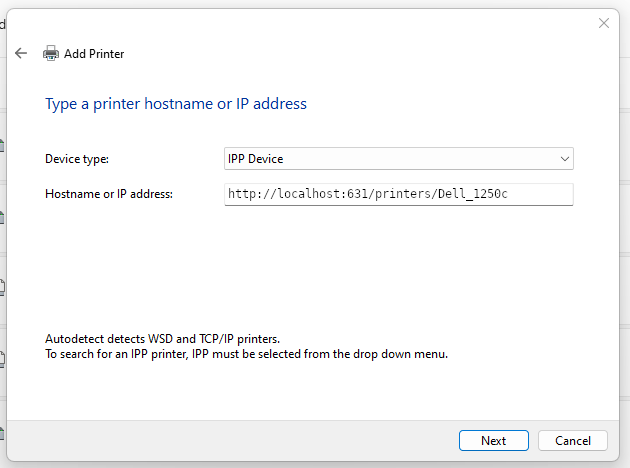The width and height of the screenshot is (630, 468).
Task: Click the http:// prefix in the hostname field
Action: (252, 194)
